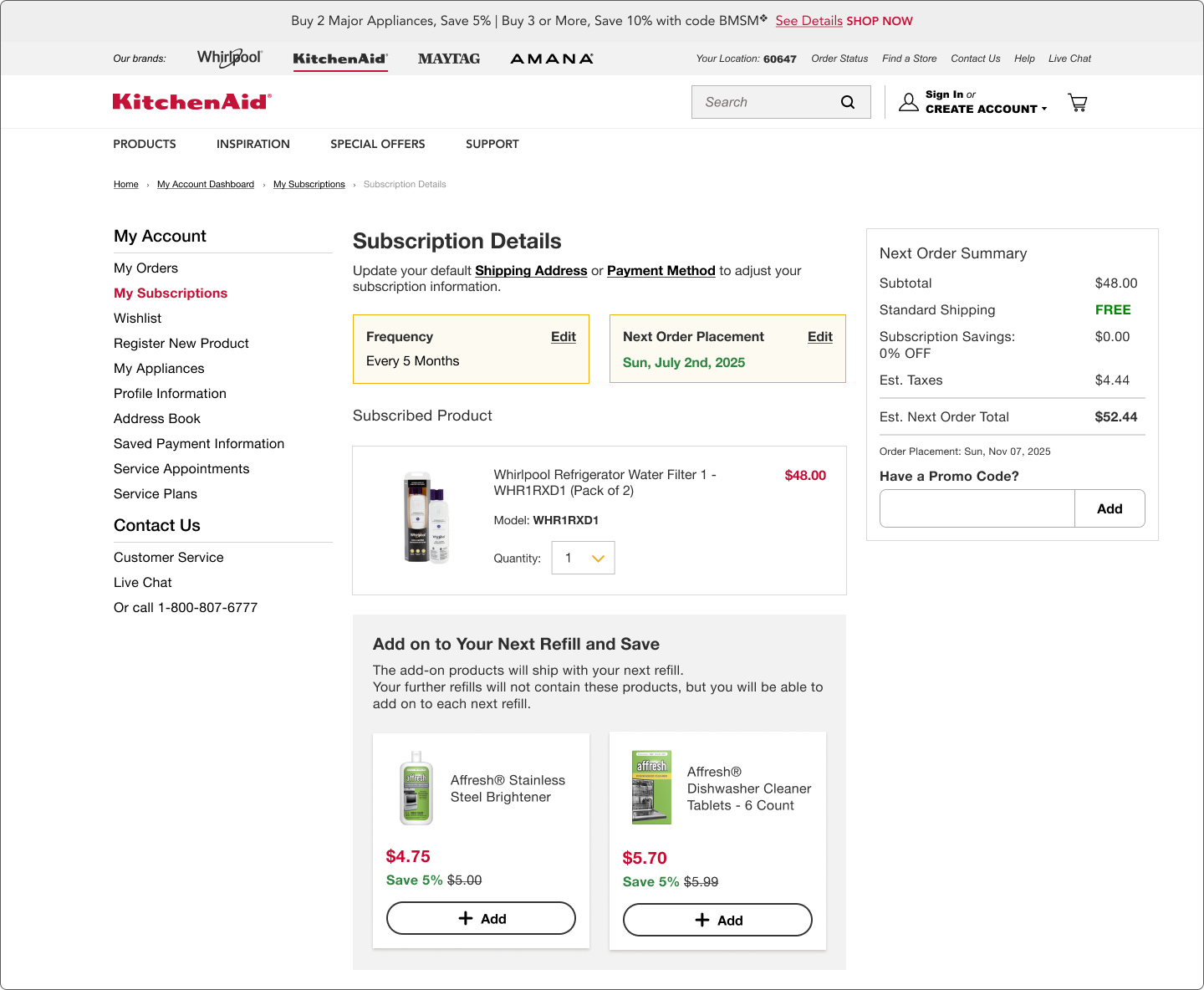Click the promo code input field
The width and height of the screenshot is (1204, 990).
tap(977, 508)
